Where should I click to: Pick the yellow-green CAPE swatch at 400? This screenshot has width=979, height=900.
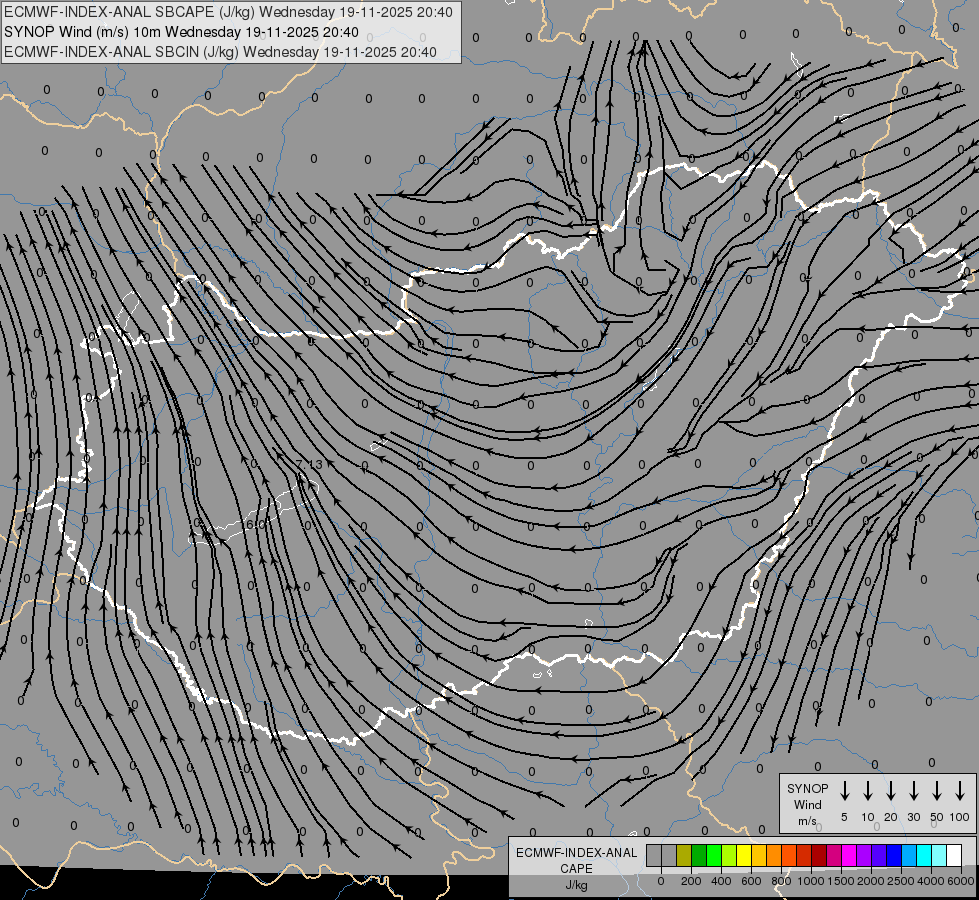click(x=729, y=855)
